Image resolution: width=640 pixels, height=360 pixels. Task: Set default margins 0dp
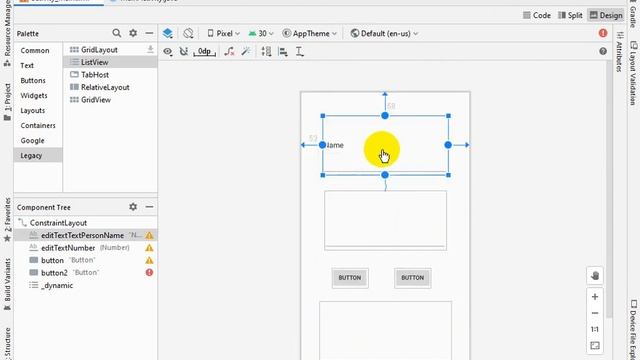[x=204, y=51]
